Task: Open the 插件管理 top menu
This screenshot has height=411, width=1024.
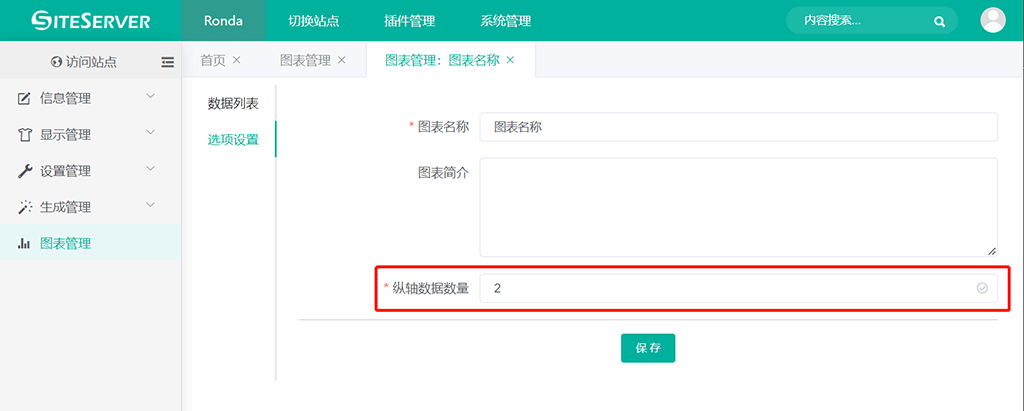Action: [409, 21]
